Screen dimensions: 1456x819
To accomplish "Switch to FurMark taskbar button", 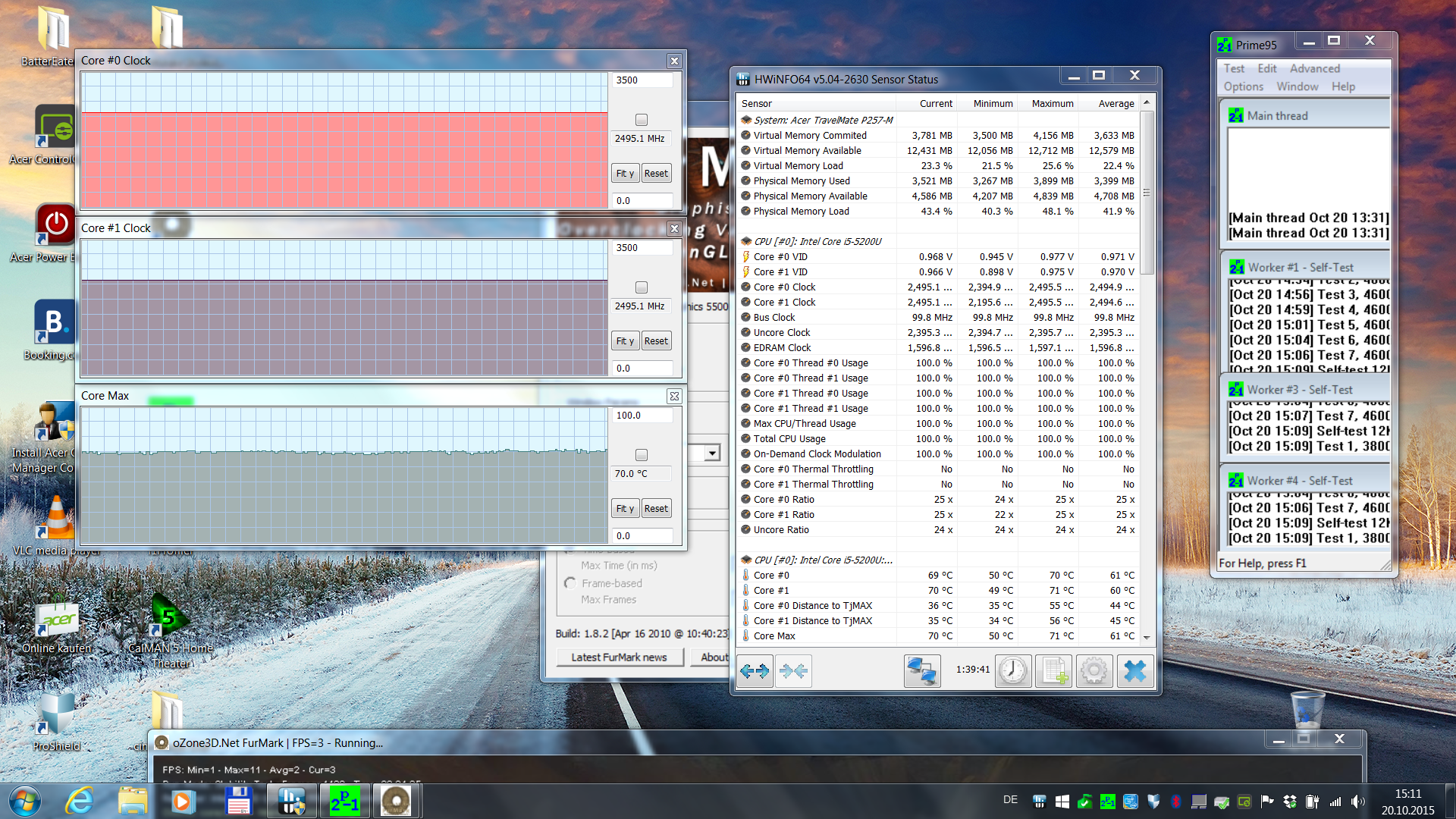I will click(396, 801).
